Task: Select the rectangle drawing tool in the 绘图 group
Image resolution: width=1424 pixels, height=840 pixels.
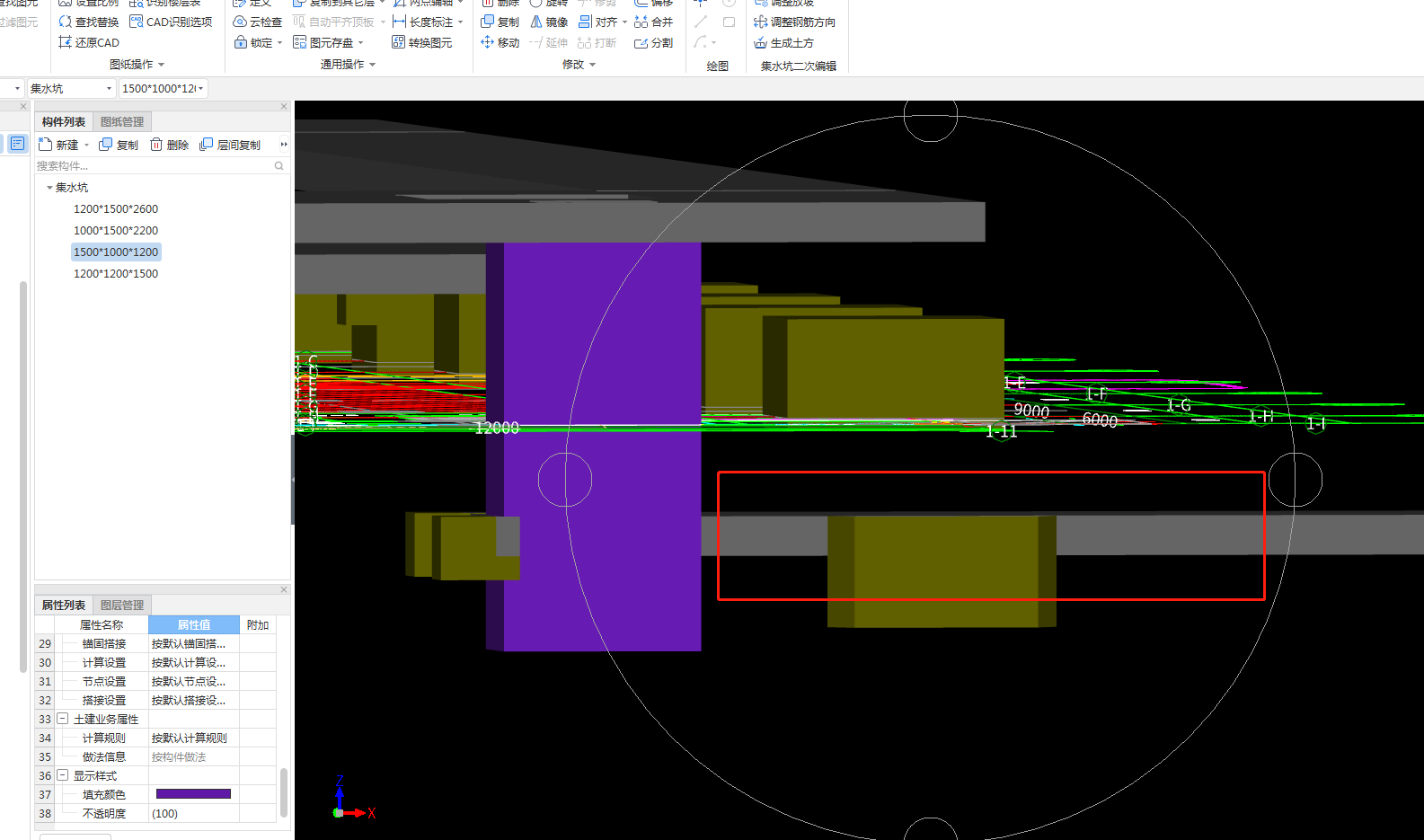Action: (729, 22)
